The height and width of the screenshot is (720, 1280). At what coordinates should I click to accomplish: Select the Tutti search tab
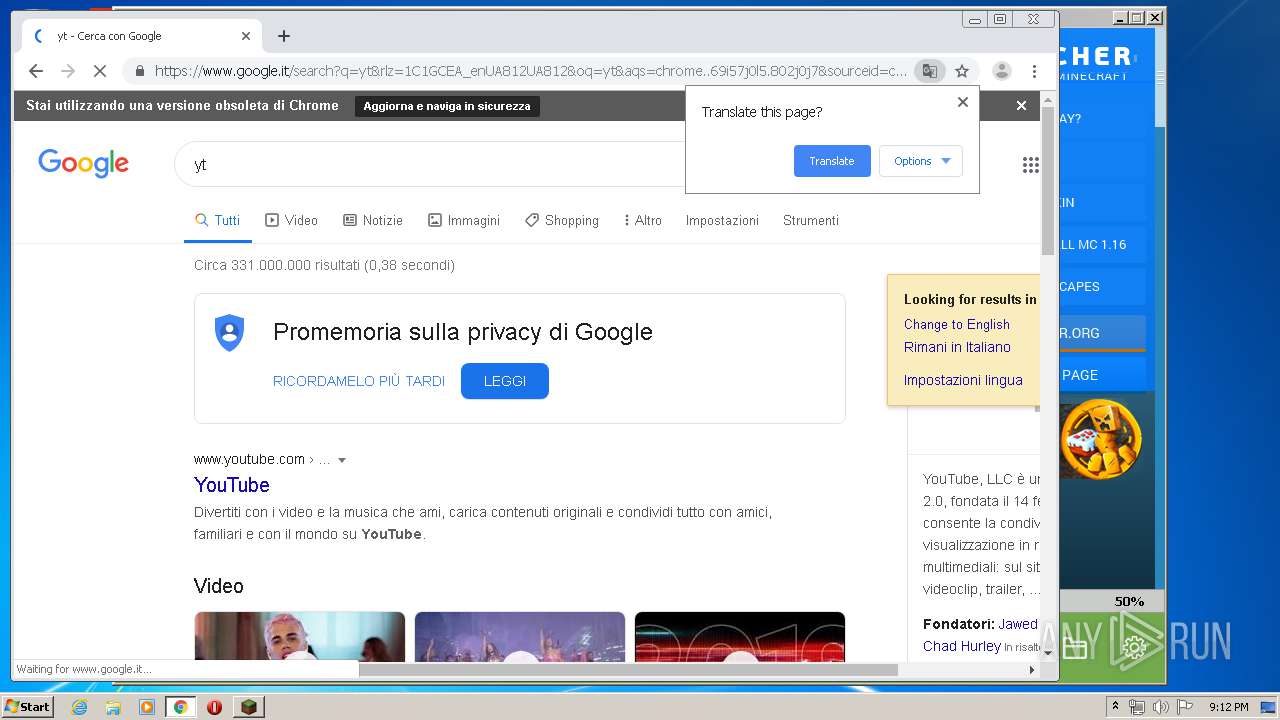coord(217,220)
